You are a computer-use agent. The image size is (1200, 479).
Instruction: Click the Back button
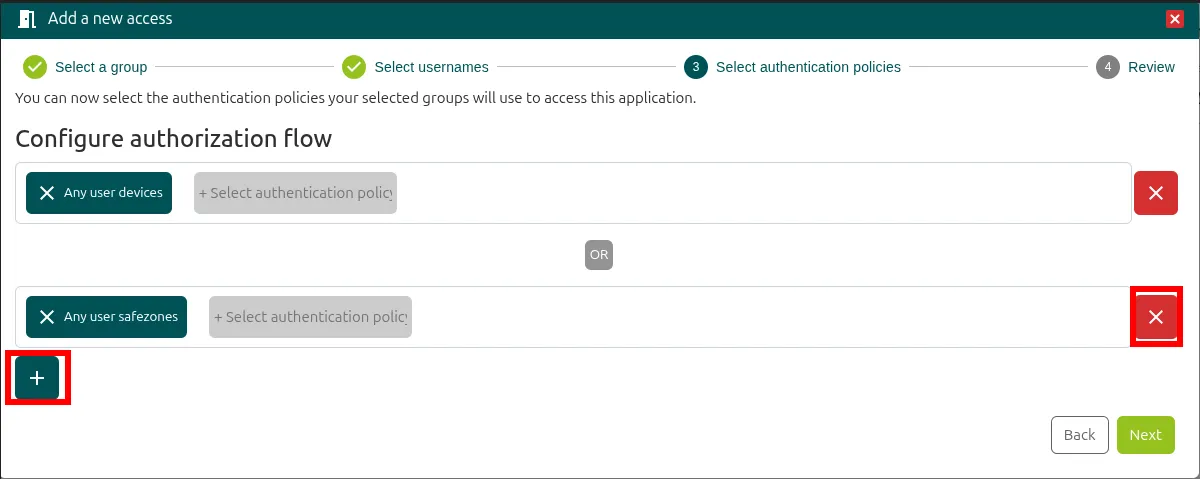pos(1080,435)
